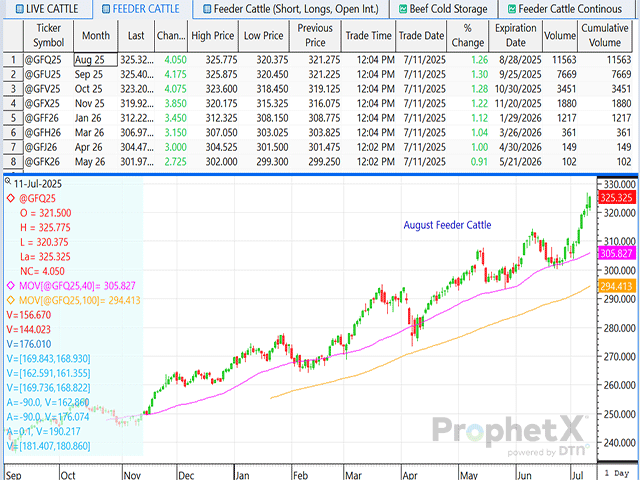Select the Aug 25 month cell
640x480 pixels.
(96, 60)
